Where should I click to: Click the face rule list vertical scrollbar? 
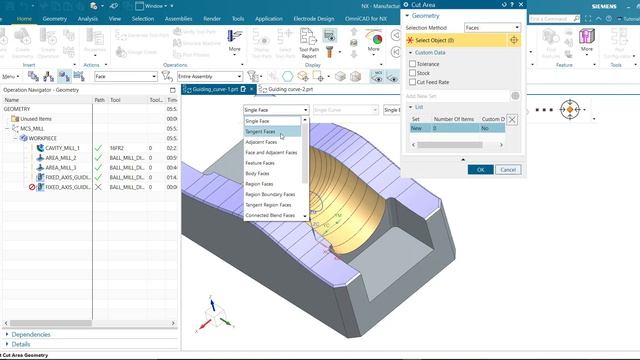pos(304,153)
